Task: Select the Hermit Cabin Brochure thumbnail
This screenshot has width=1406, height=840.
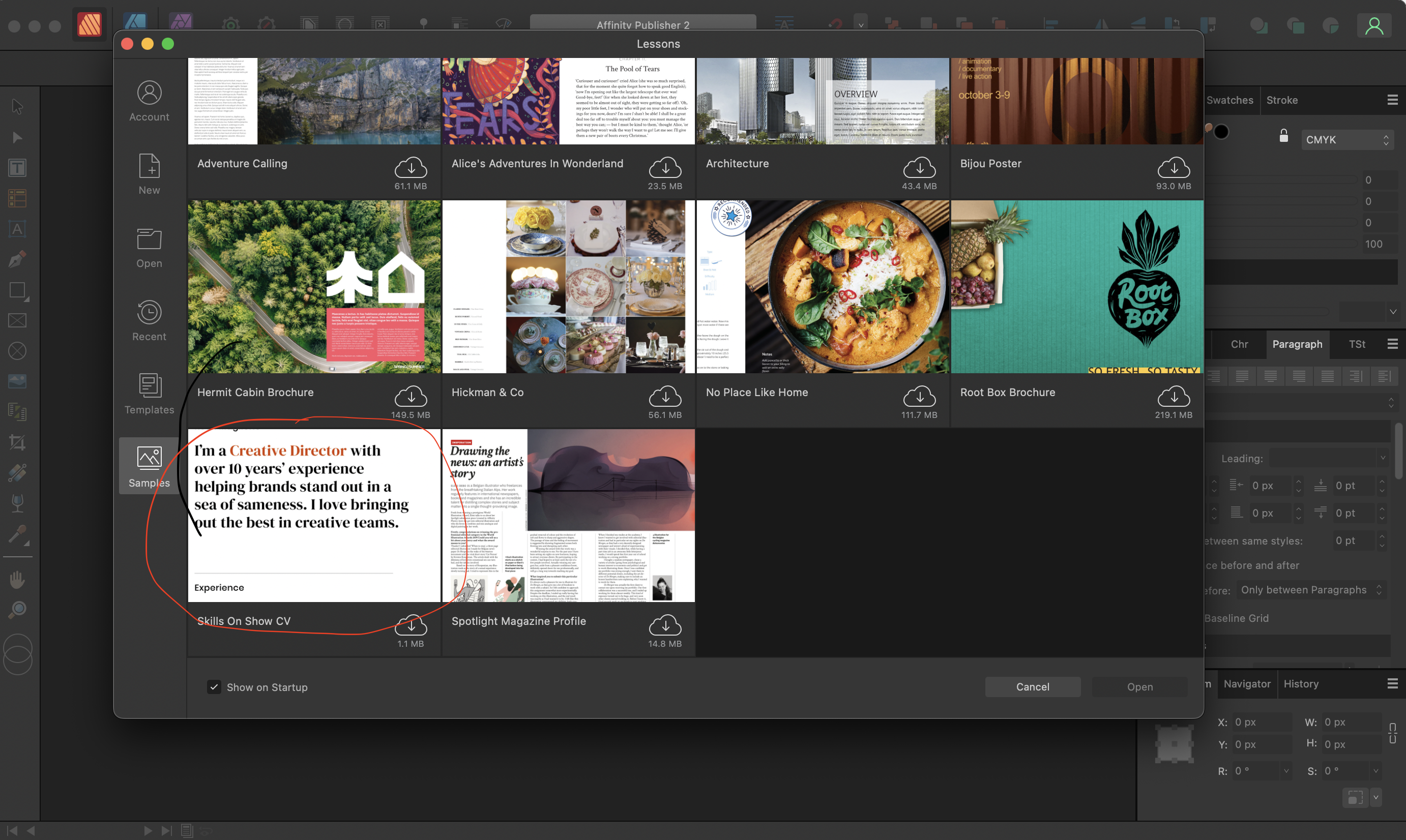Action: tap(314, 286)
